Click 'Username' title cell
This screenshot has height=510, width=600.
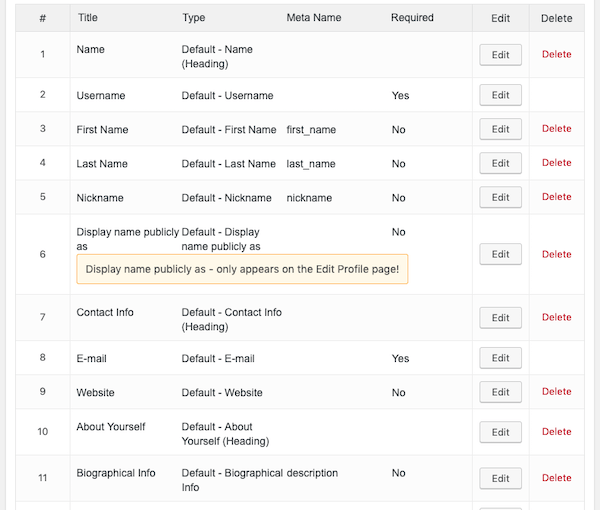(101, 96)
